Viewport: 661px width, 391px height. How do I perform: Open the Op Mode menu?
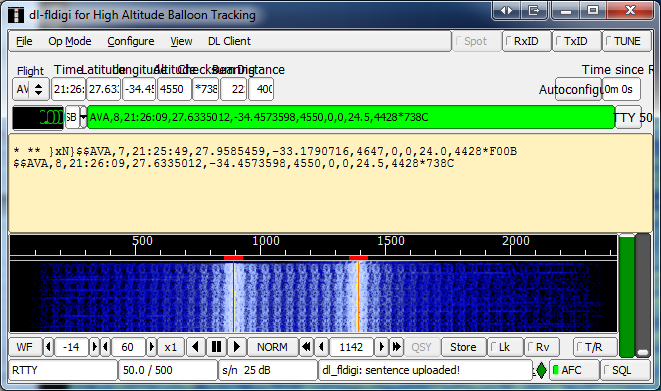[x=70, y=41]
